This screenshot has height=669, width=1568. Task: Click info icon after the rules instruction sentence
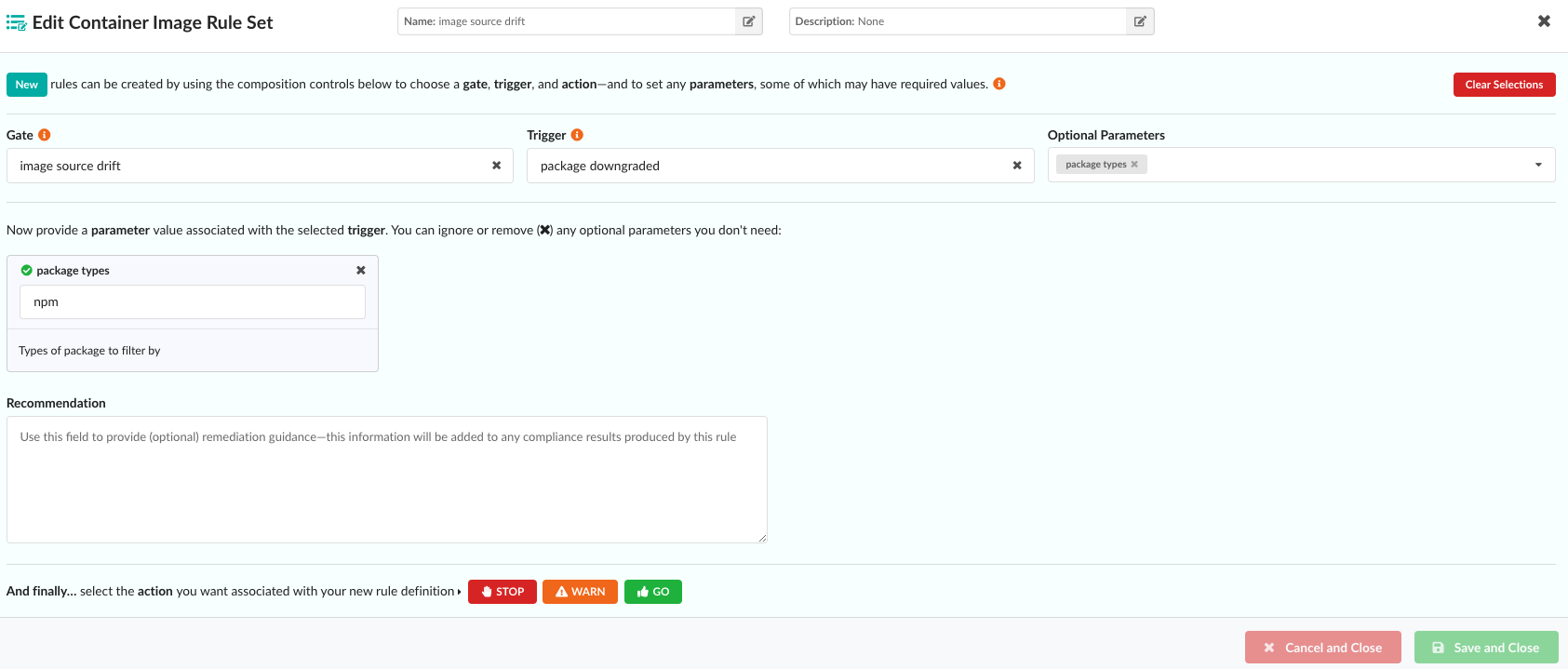(x=999, y=84)
